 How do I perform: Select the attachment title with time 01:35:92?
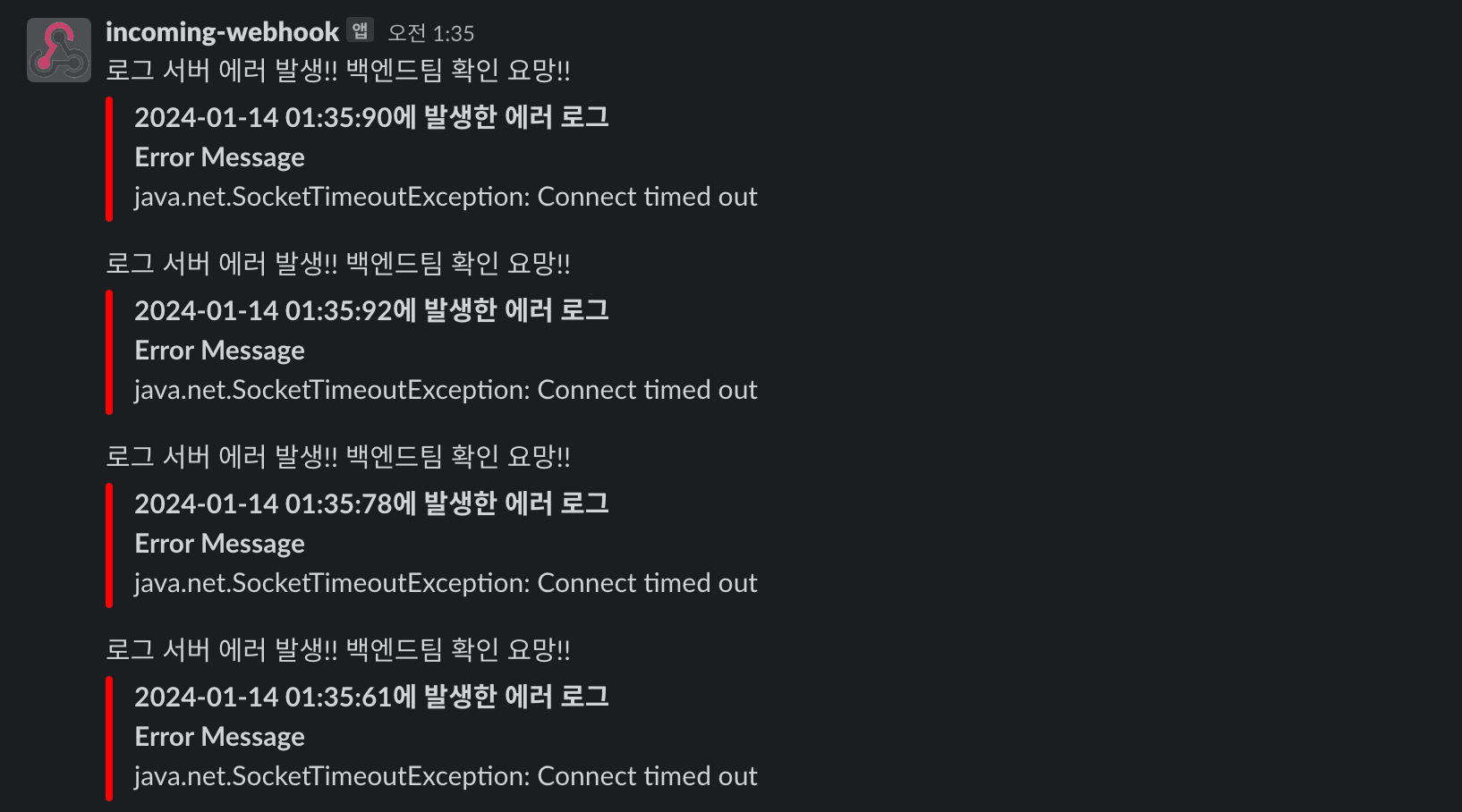[x=371, y=310]
